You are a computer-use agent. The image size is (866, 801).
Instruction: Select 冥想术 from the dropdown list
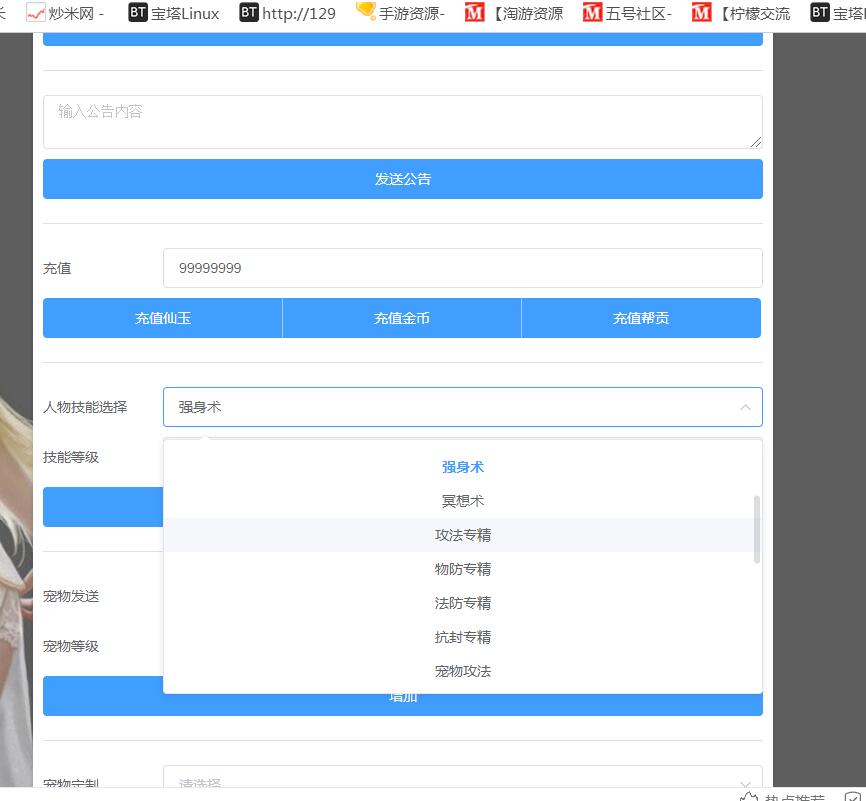click(x=463, y=501)
